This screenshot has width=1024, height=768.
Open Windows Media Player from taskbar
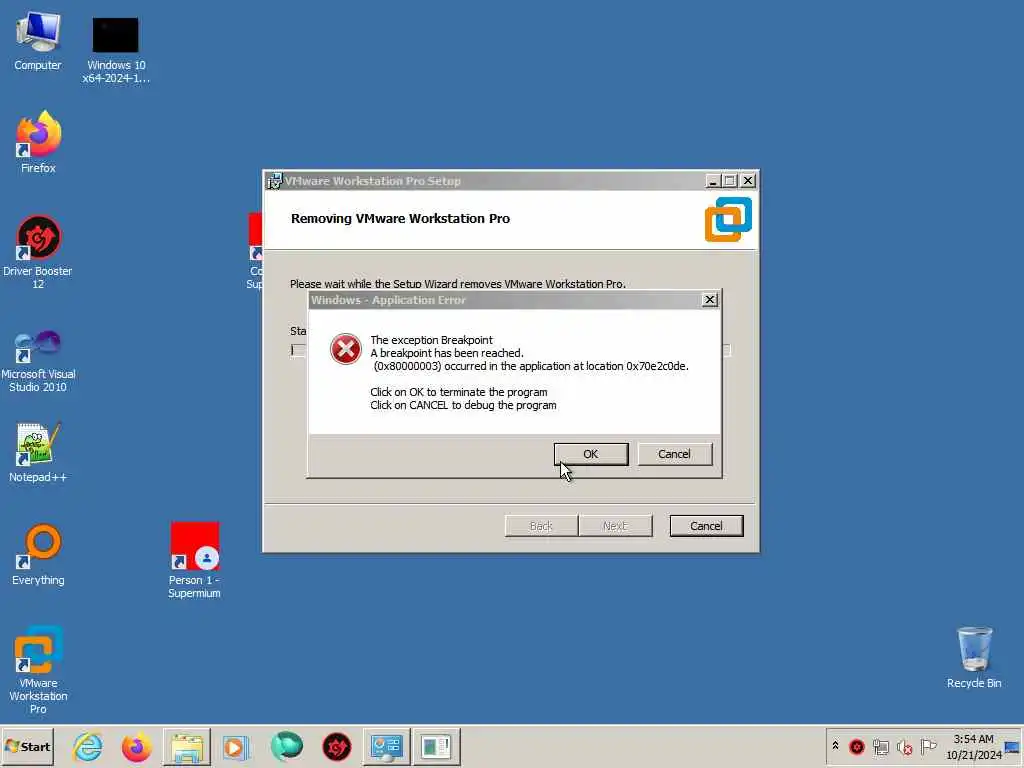236,746
